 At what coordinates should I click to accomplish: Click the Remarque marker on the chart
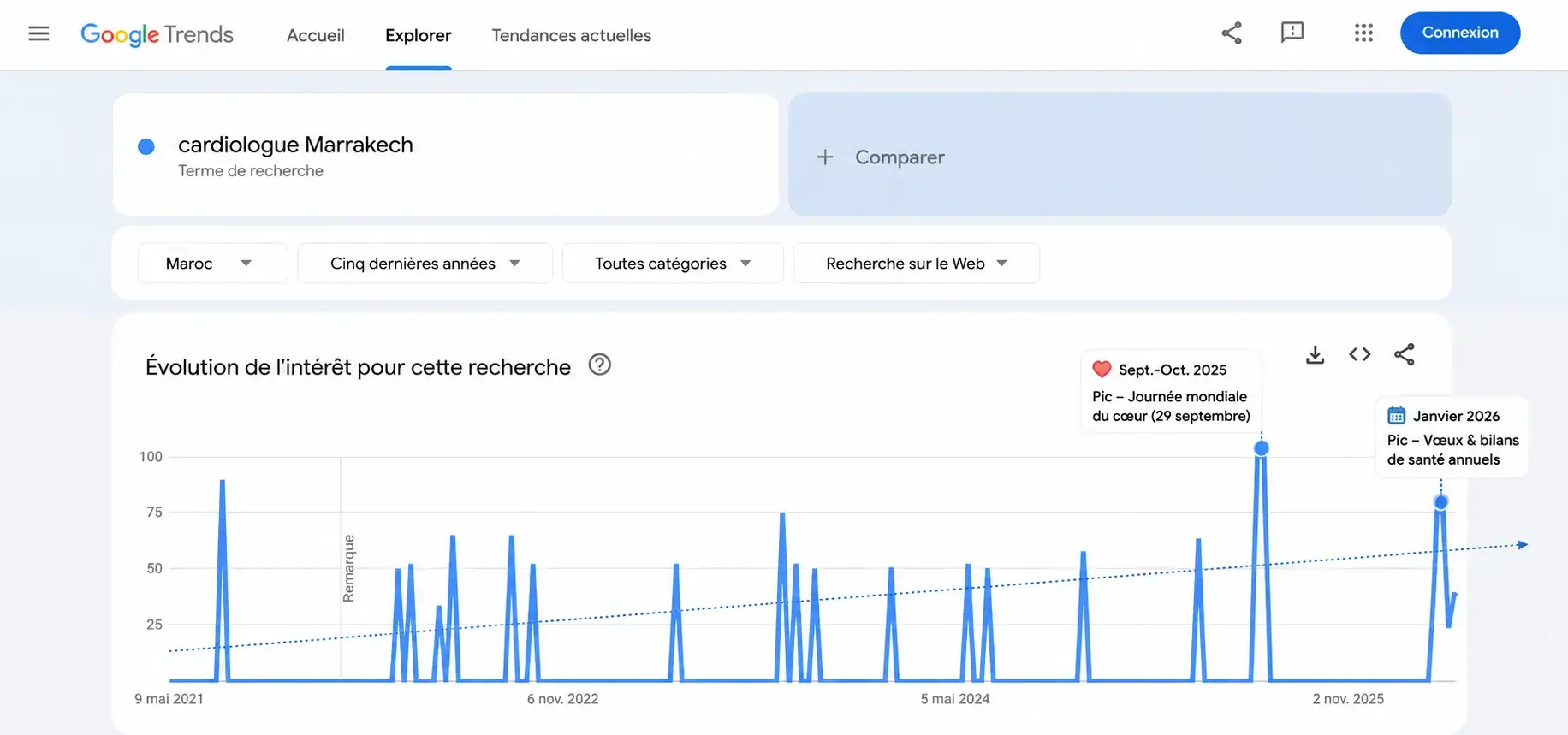click(348, 568)
